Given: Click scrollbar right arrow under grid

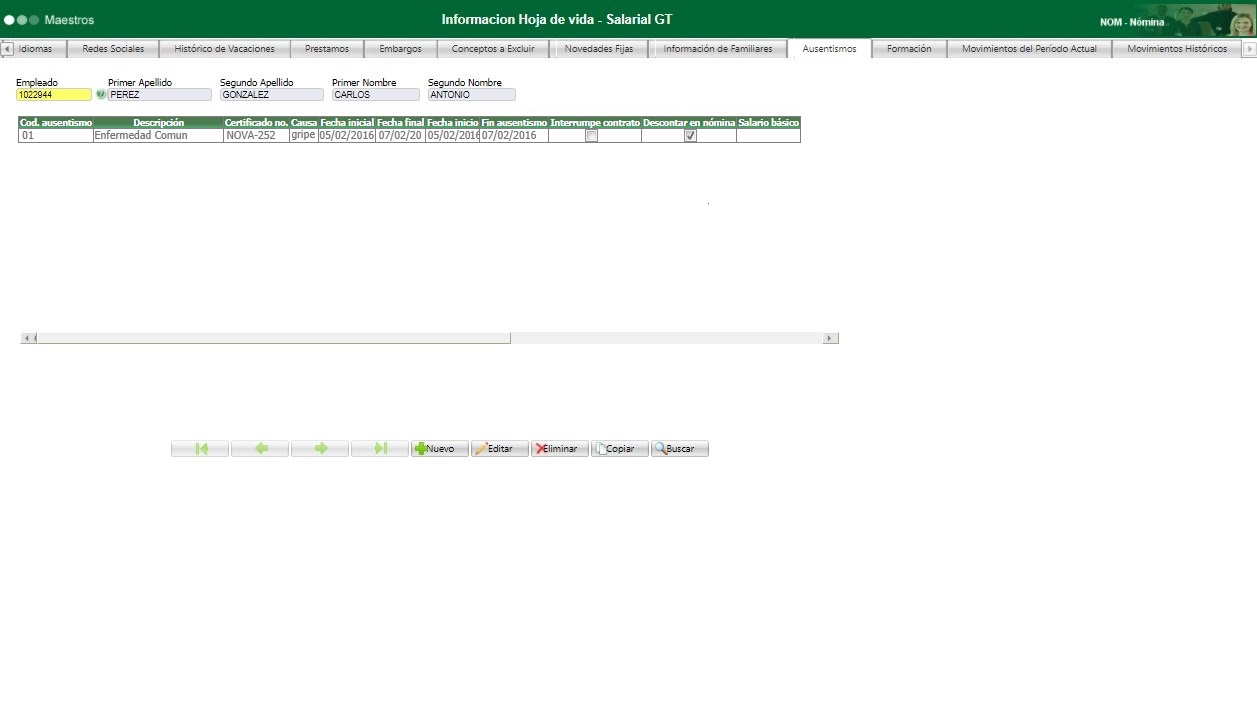Looking at the screenshot, I should [x=831, y=339].
